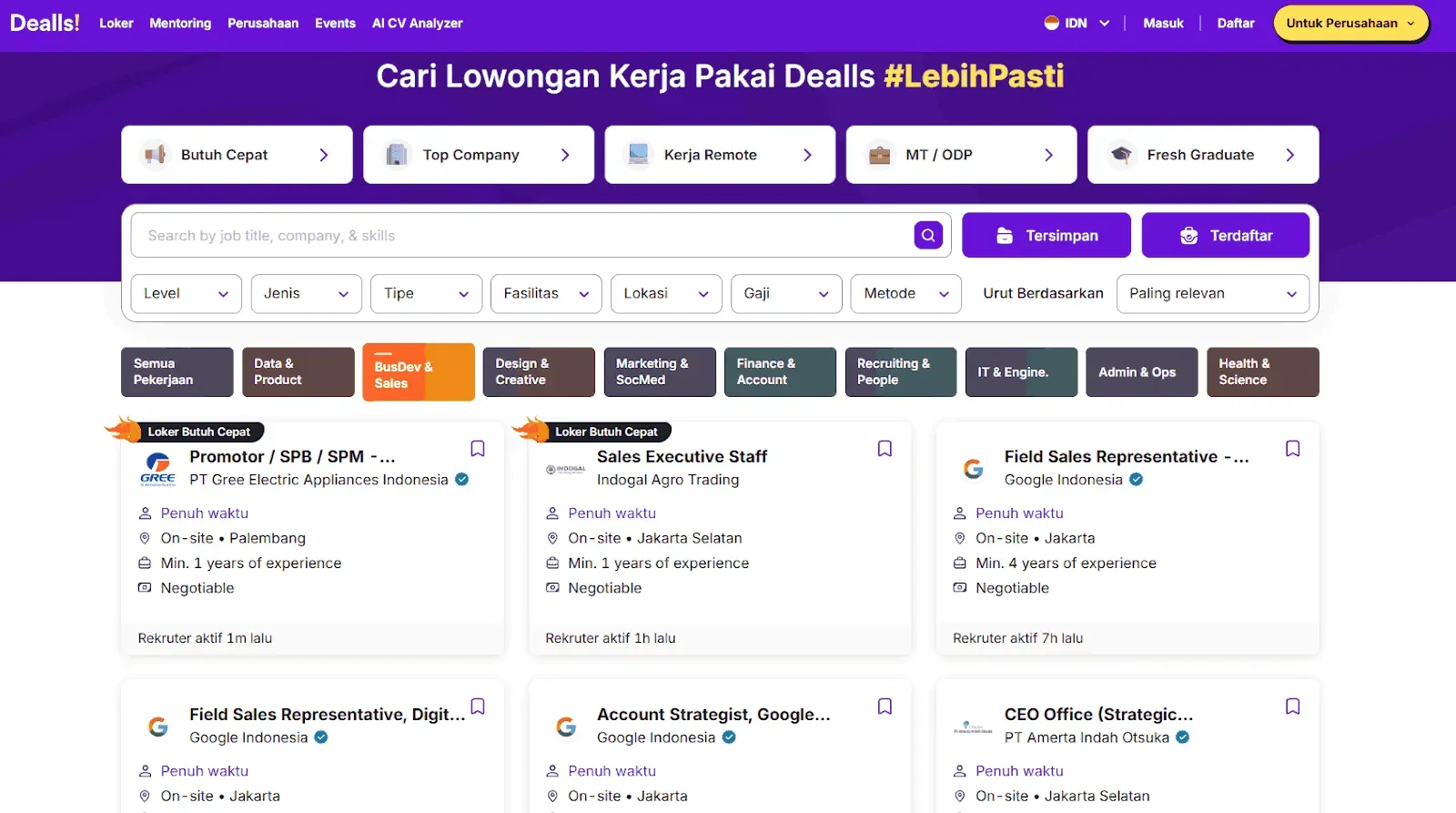The image size is (1456, 813).
Task: Click the Top Company building icon
Action: (397, 154)
